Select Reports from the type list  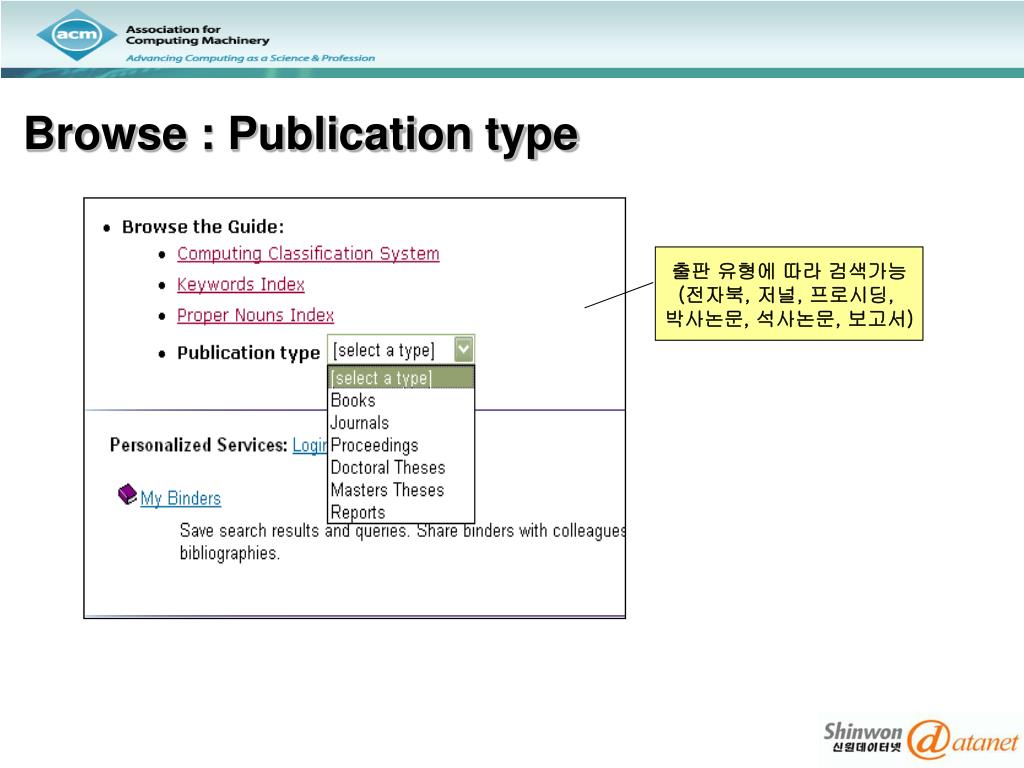pyautogui.click(x=400, y=512)
